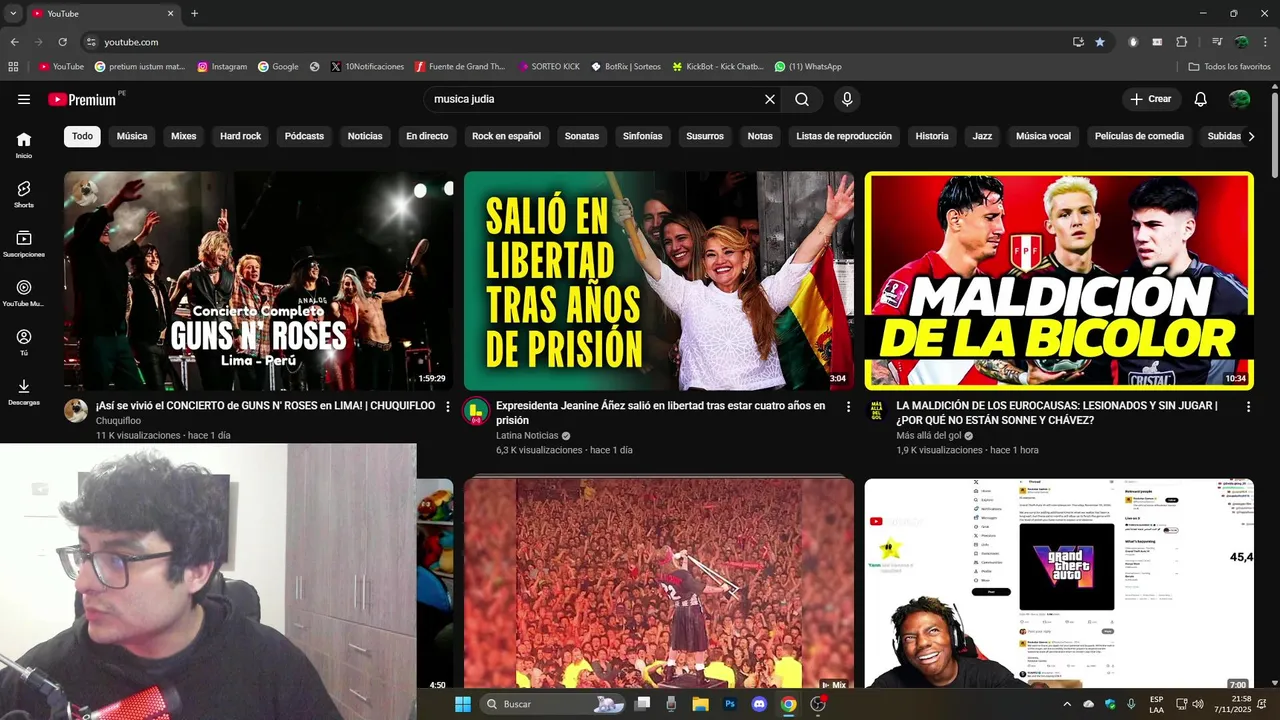This screenshot has height=720, width=1280.
Task: Open YouTube Music from the sidebar
Action: [x=24, y=293]
